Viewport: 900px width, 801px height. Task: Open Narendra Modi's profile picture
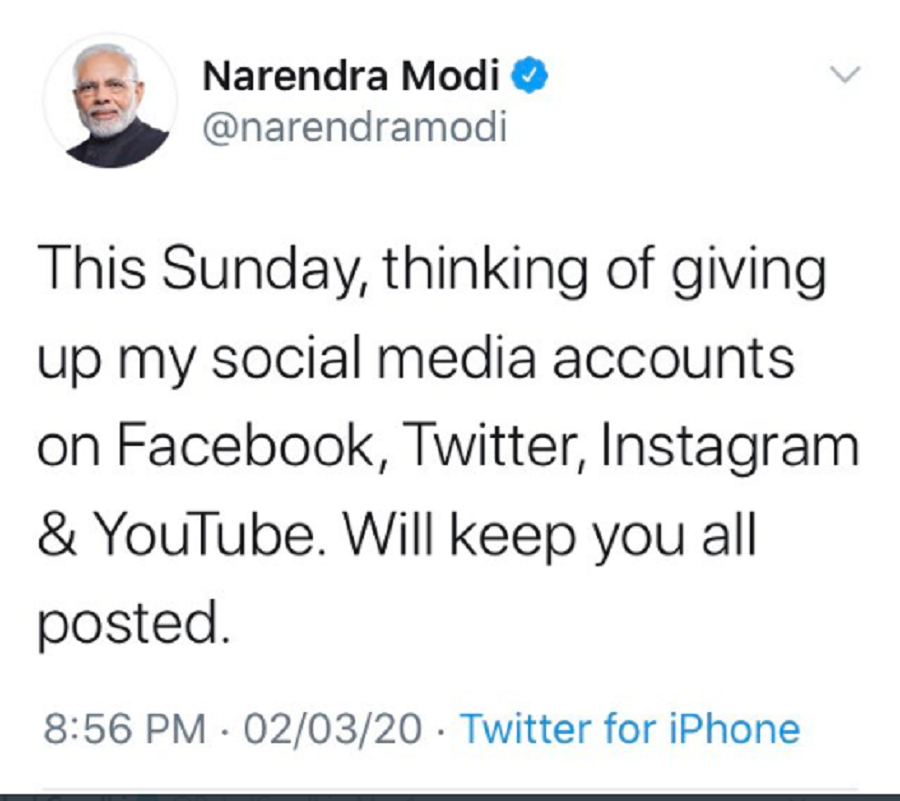tap(110, 103)
